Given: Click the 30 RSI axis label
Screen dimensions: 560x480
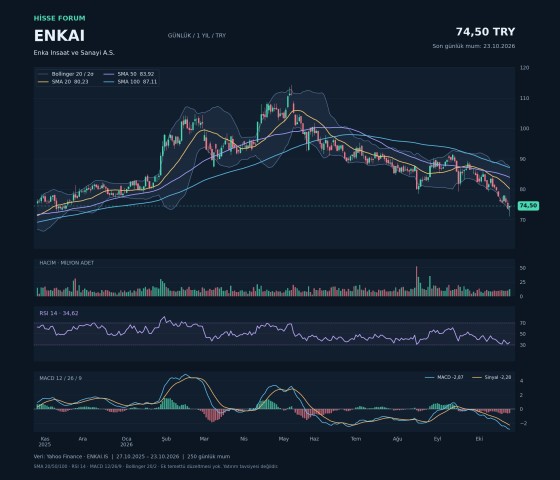Looking at the screenshot, I should pos(523,345).
